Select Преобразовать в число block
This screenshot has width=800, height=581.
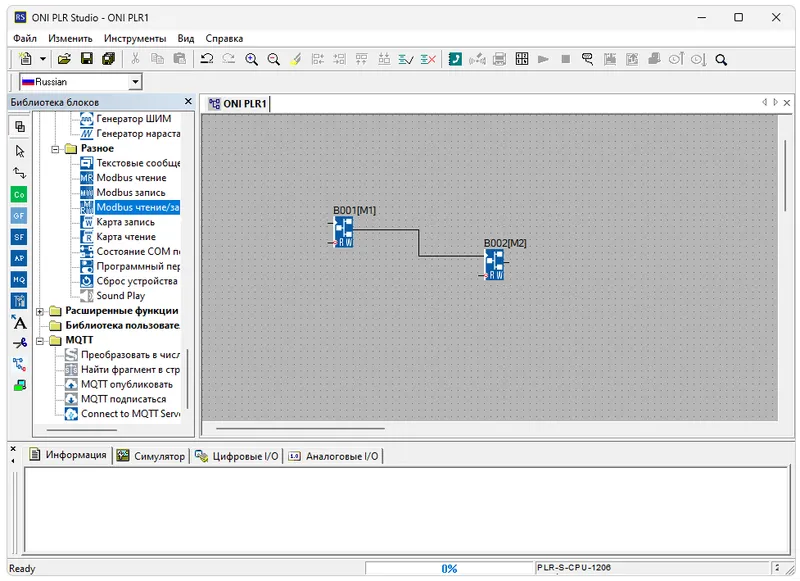click(x=122, y=355)
